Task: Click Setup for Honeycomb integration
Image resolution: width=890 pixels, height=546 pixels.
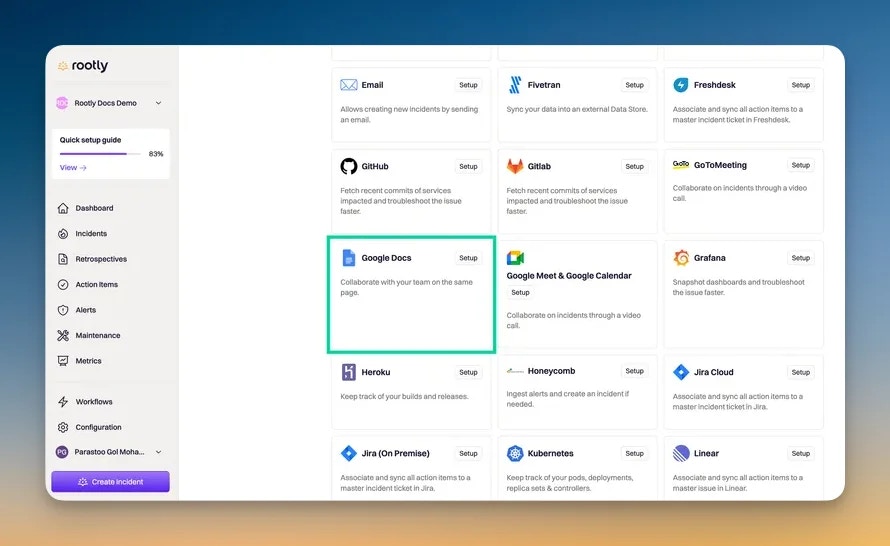Action: click(635, 371)
